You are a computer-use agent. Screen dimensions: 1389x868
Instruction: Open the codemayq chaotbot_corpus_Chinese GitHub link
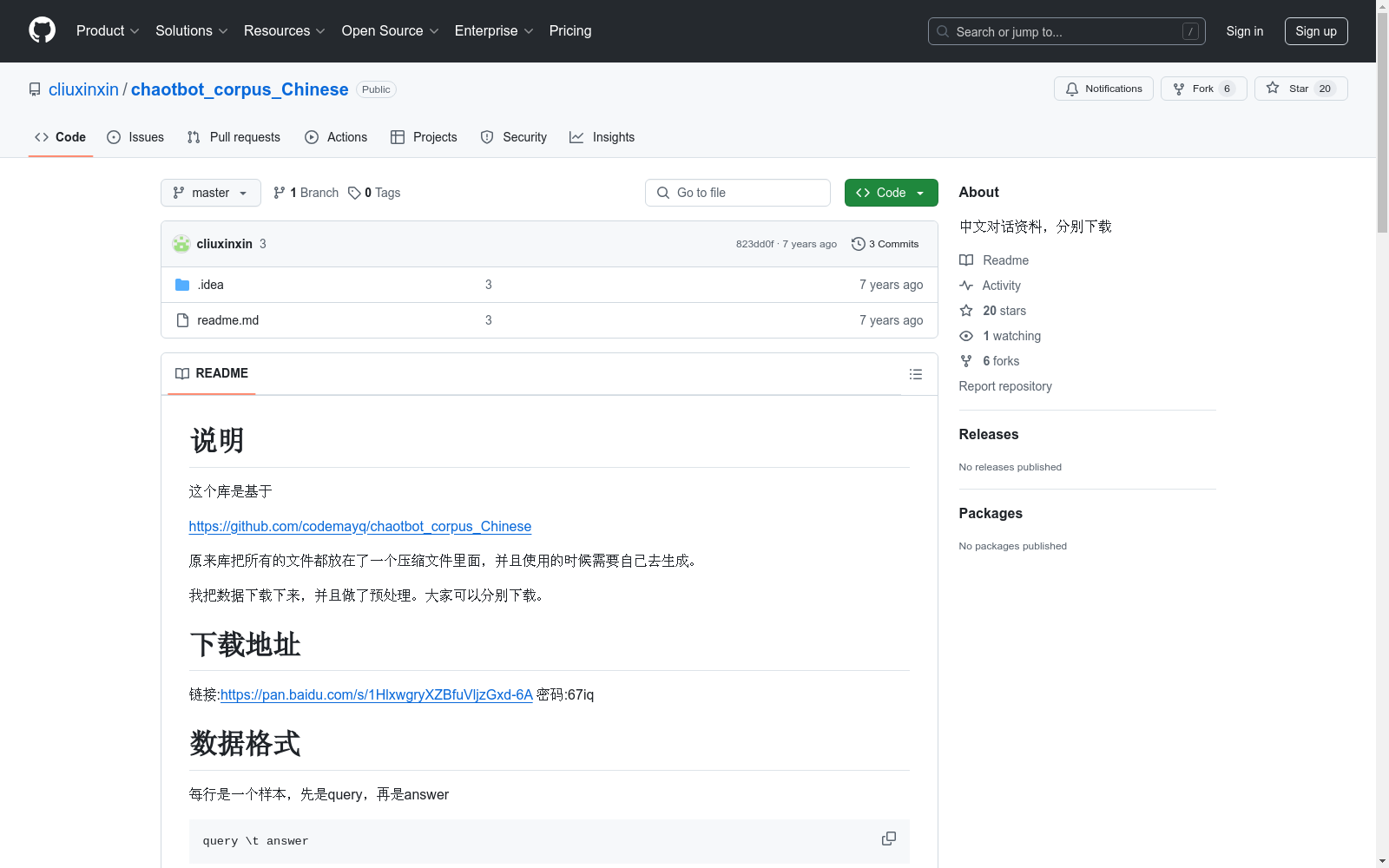pos(360,526)
